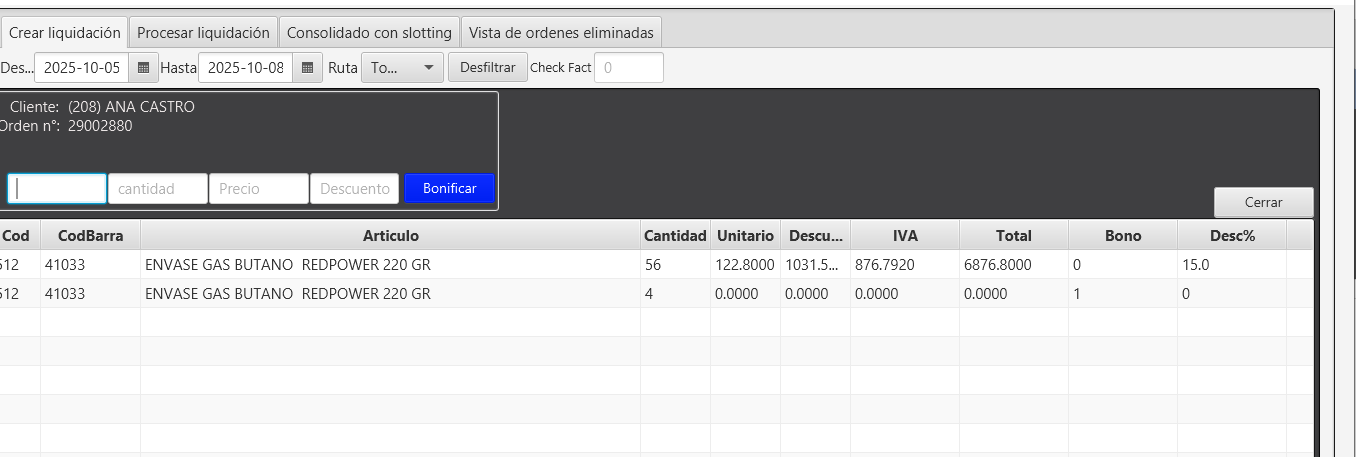Select the row with quantity 56
This screenshot has height=457, width=1356.
390,265
